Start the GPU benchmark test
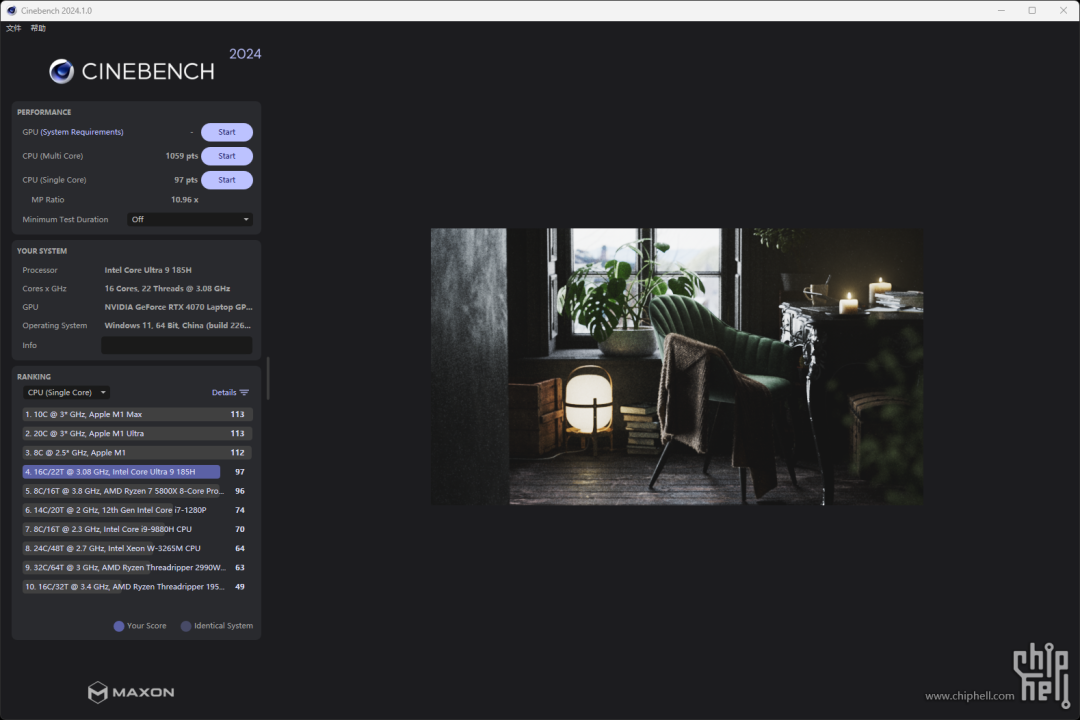This screenshot has width=1080, height=720. (x=227, y=132)
